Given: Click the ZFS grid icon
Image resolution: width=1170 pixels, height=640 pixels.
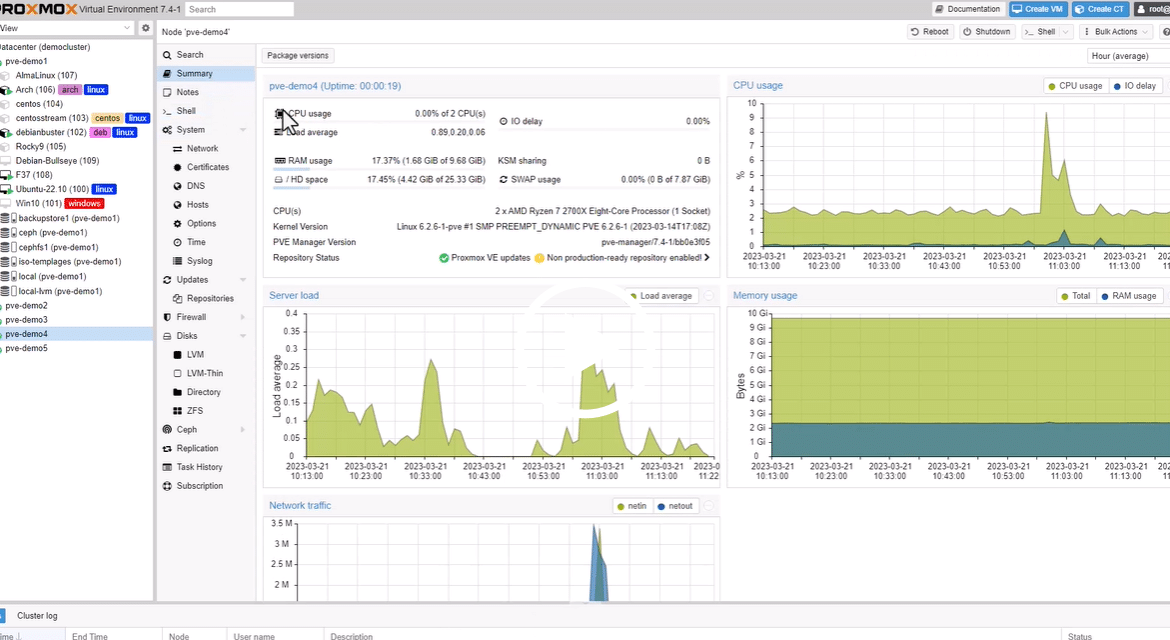Looking at the screenshot, I should pos(178,411).
